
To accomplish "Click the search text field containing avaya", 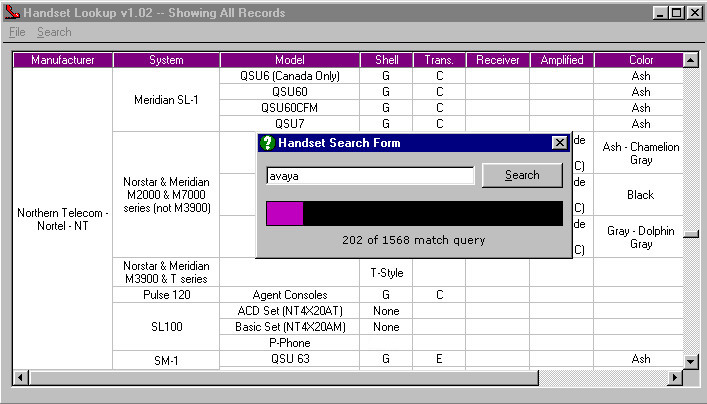I will click(370, 176).
